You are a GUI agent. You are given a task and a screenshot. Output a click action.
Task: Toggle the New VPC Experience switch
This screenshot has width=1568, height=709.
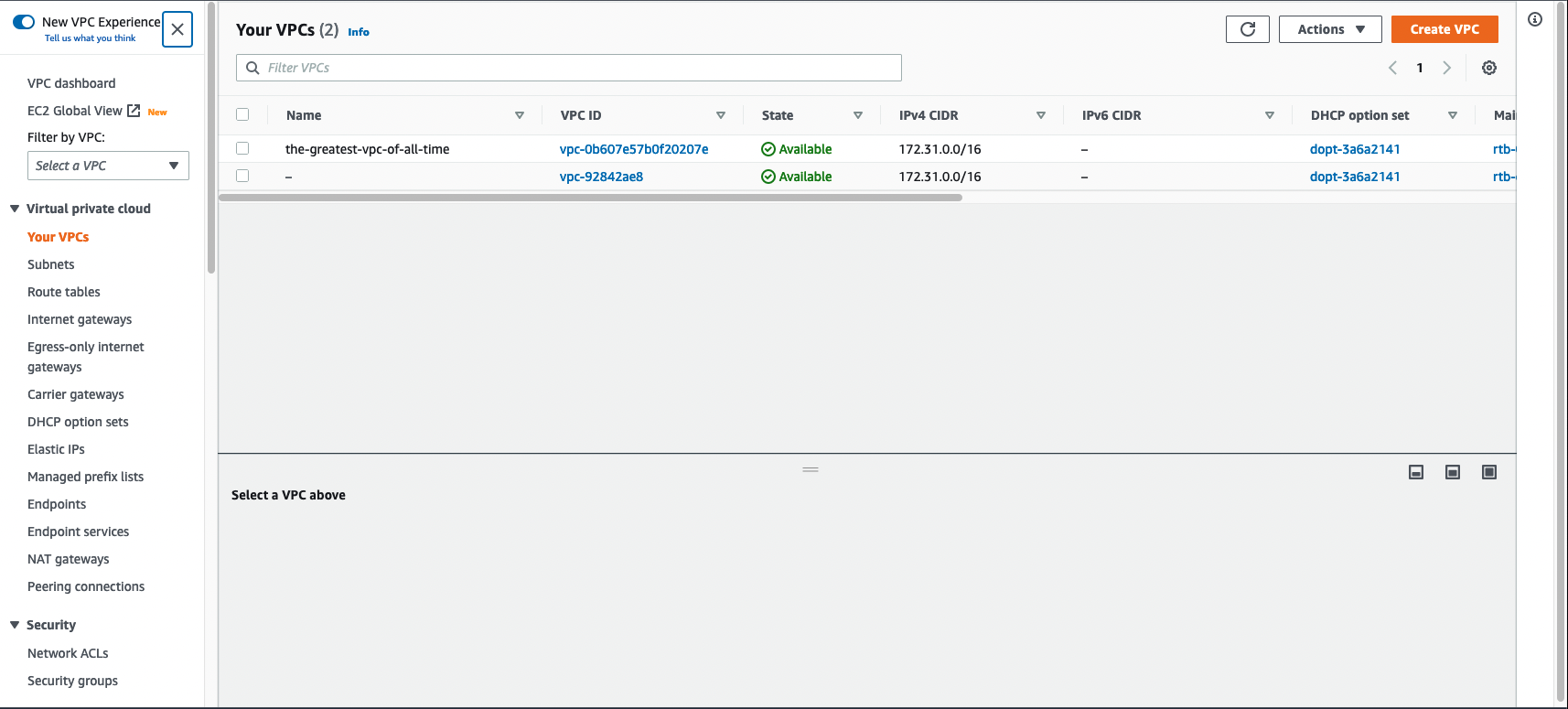[24, 22]
